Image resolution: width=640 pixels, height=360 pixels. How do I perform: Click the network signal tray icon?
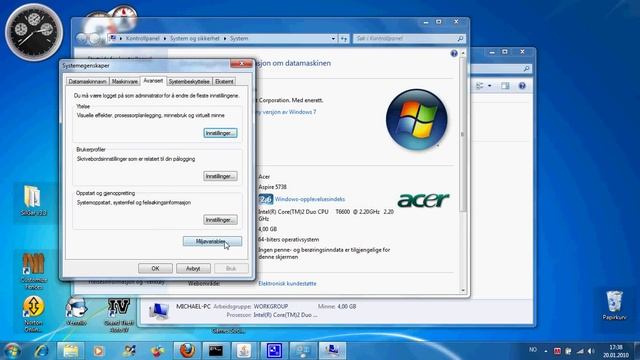click(580, 351)
